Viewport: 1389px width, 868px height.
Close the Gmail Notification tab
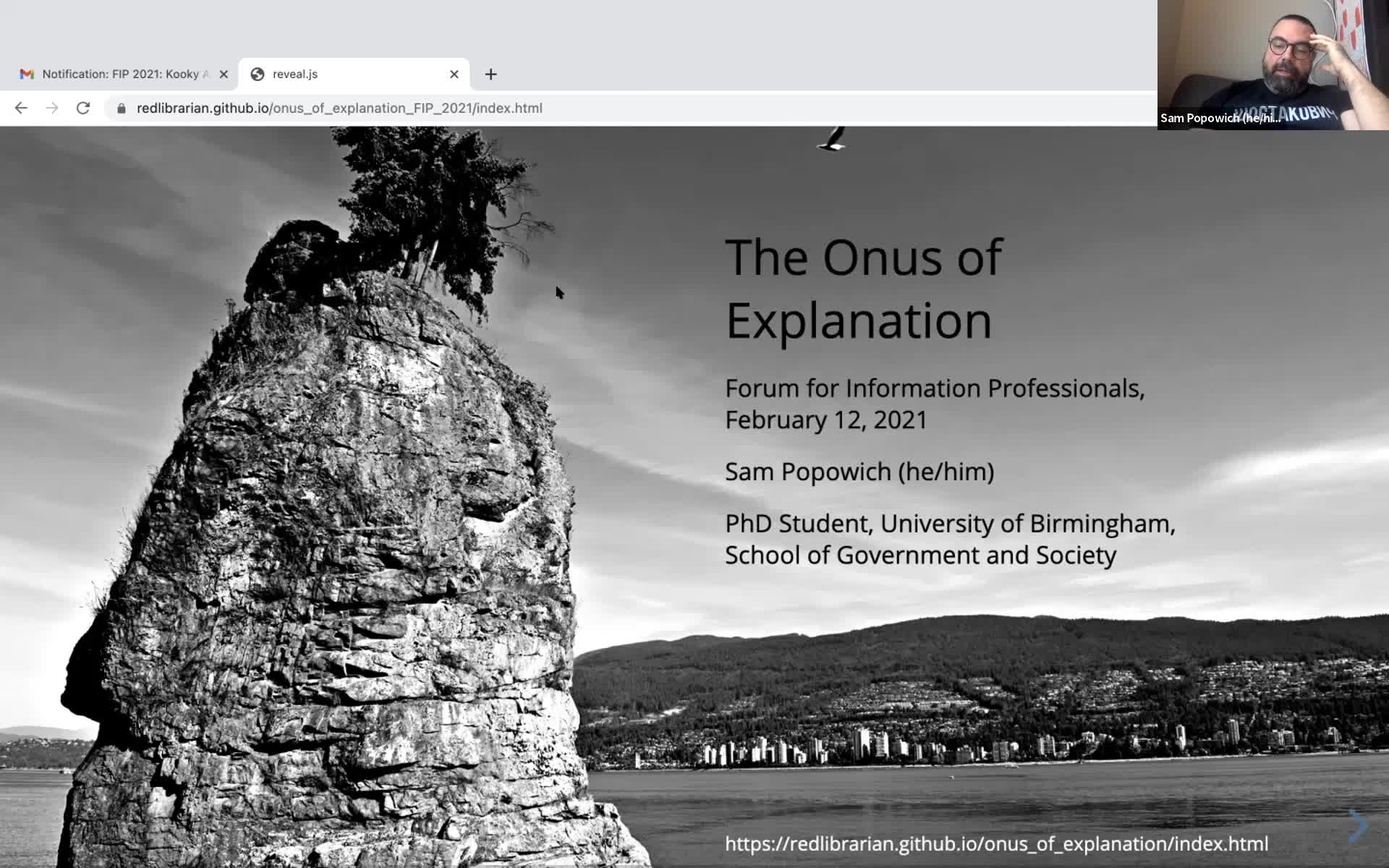pyautogui.click(x=224, y=74)
